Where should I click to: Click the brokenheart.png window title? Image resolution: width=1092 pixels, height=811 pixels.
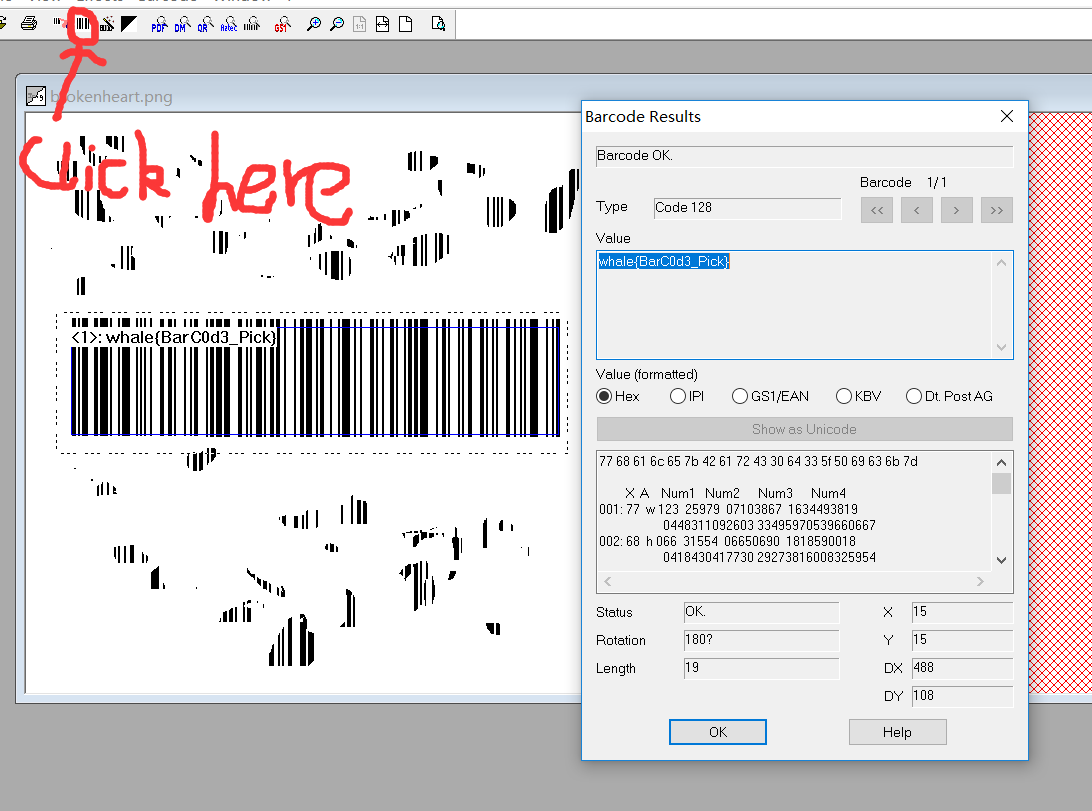pyautogui.click(x=111, y=97)
